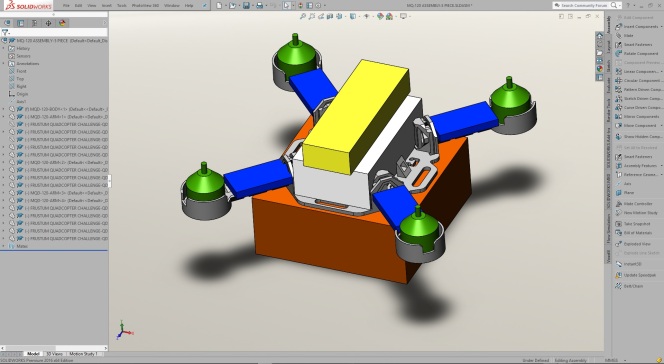Open the Insert menu

[107, 6]
